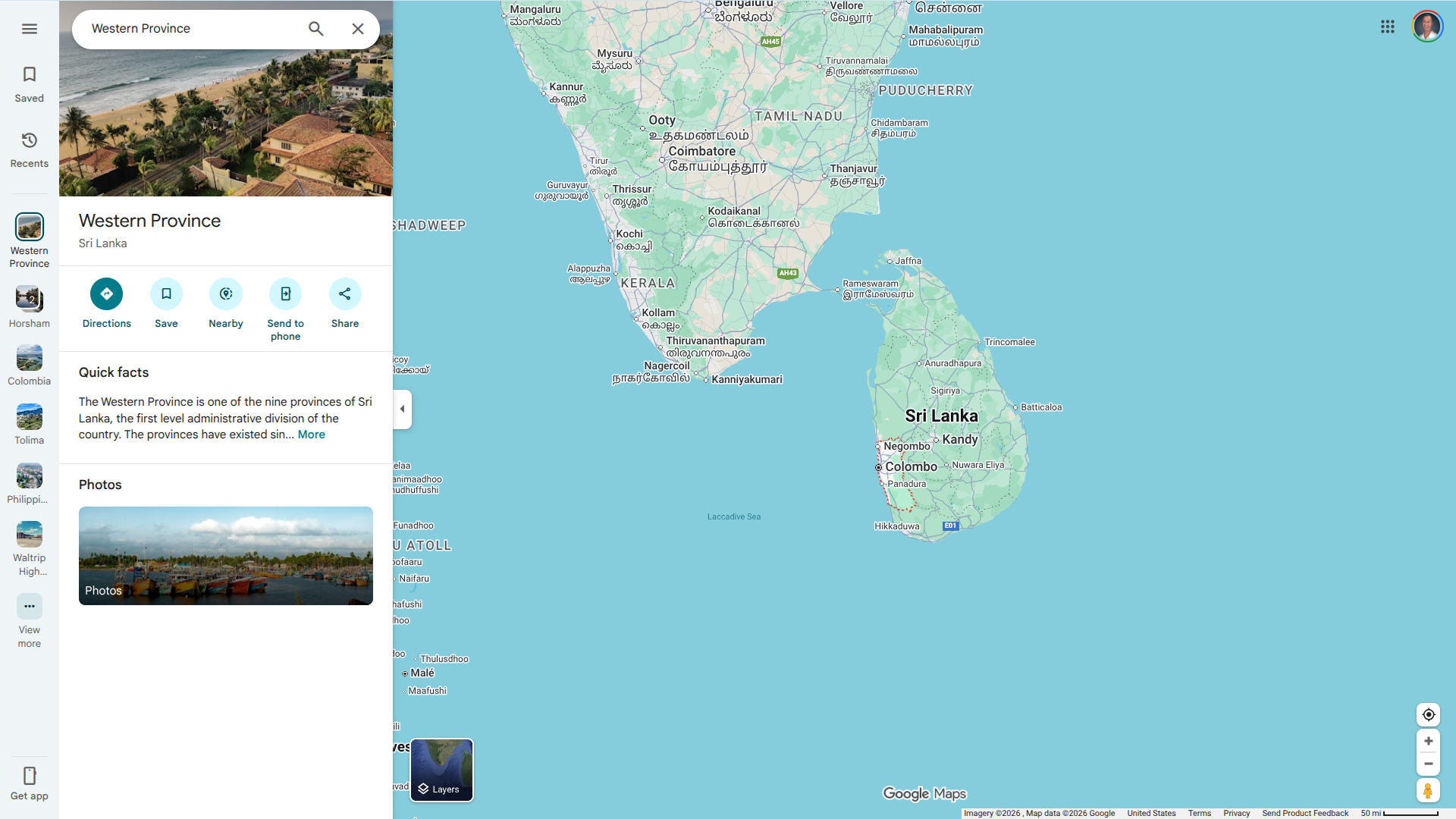Click the Directions icon button
The image size is (1456, 819).
click(x=106, y=294)
